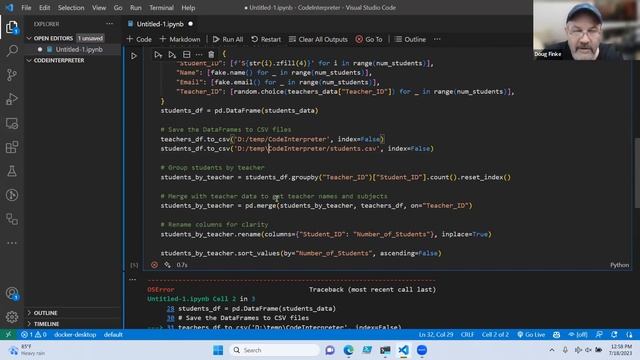Open the Remote Explorer view
Image resolution: width=640 pixels, height=360 pixels.
click(x=12, y=123)
